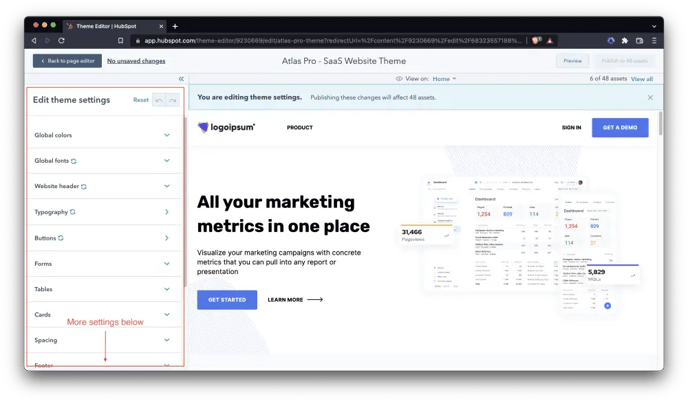Expand Global colors settings
The height and width of the screenshot is (403, 688).
pos(104,135)
